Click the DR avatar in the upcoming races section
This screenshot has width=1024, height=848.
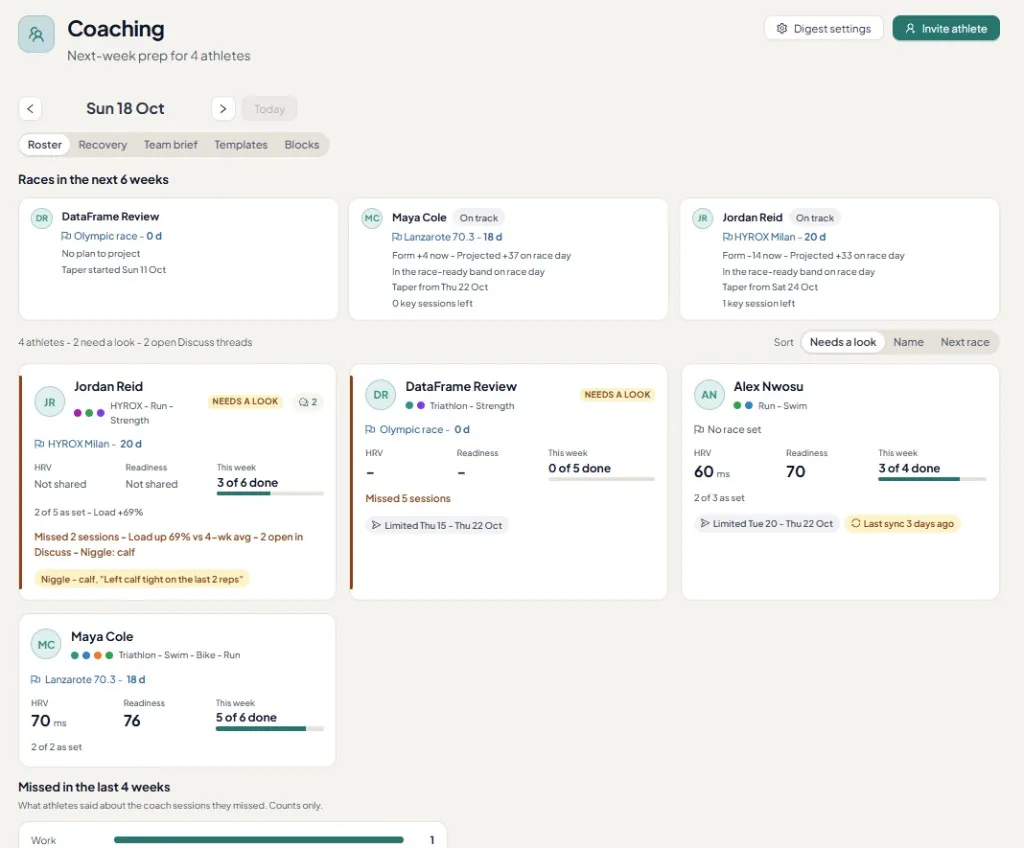[42, 218]
